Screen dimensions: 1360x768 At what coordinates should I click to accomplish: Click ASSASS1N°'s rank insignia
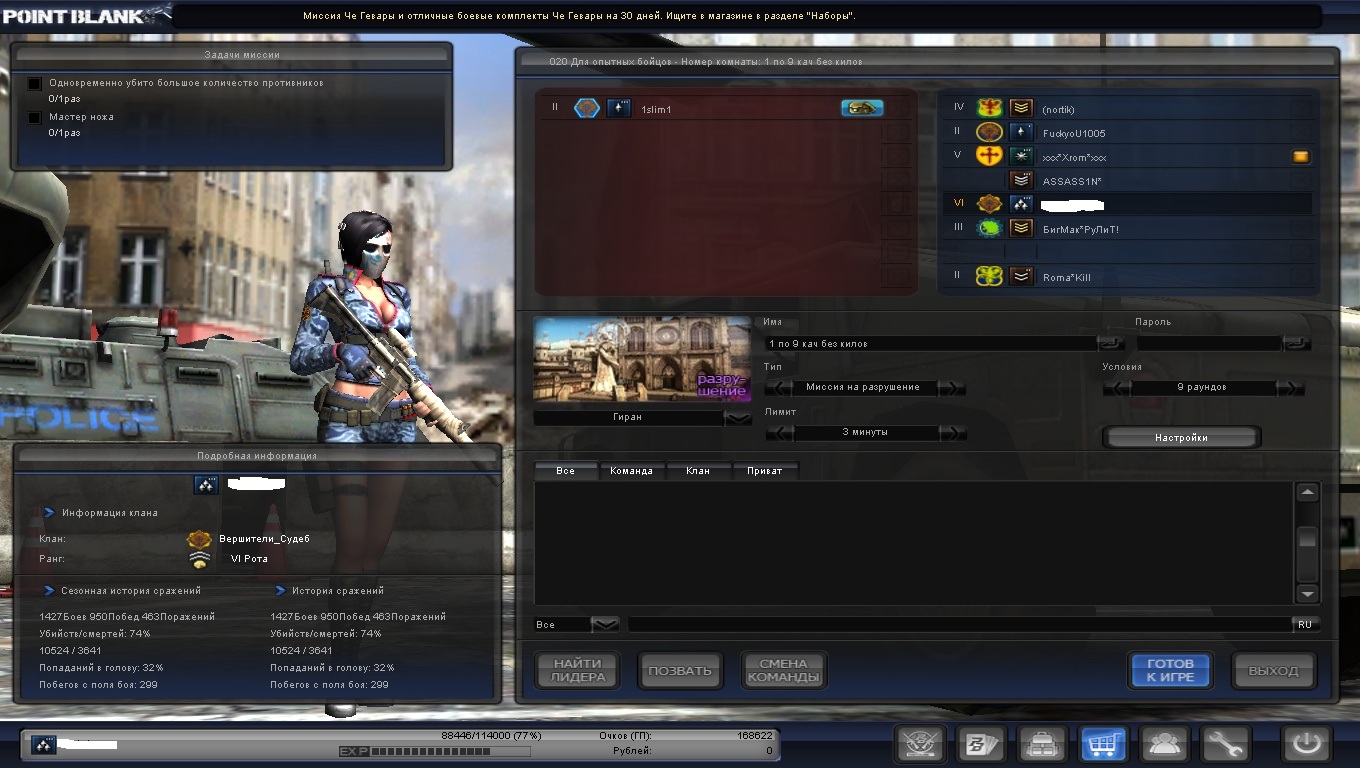tap(1021, 180)
